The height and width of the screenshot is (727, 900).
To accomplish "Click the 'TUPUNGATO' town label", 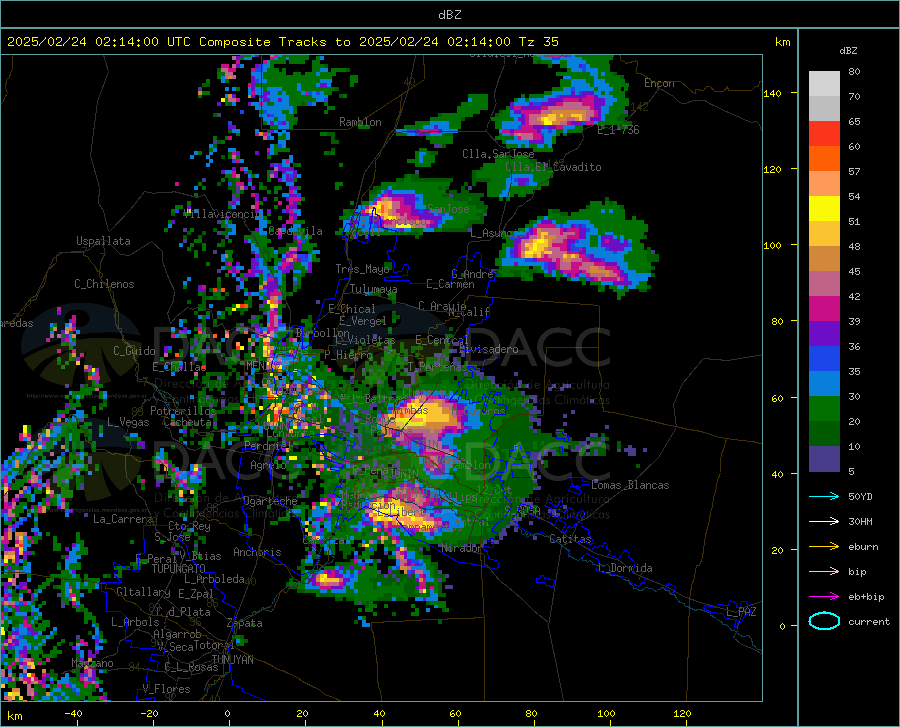I will [x=179, y=569].
